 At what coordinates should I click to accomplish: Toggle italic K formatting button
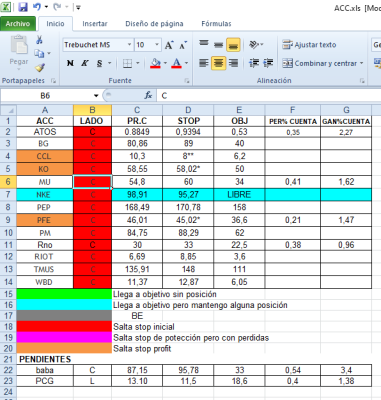point(85,63)
